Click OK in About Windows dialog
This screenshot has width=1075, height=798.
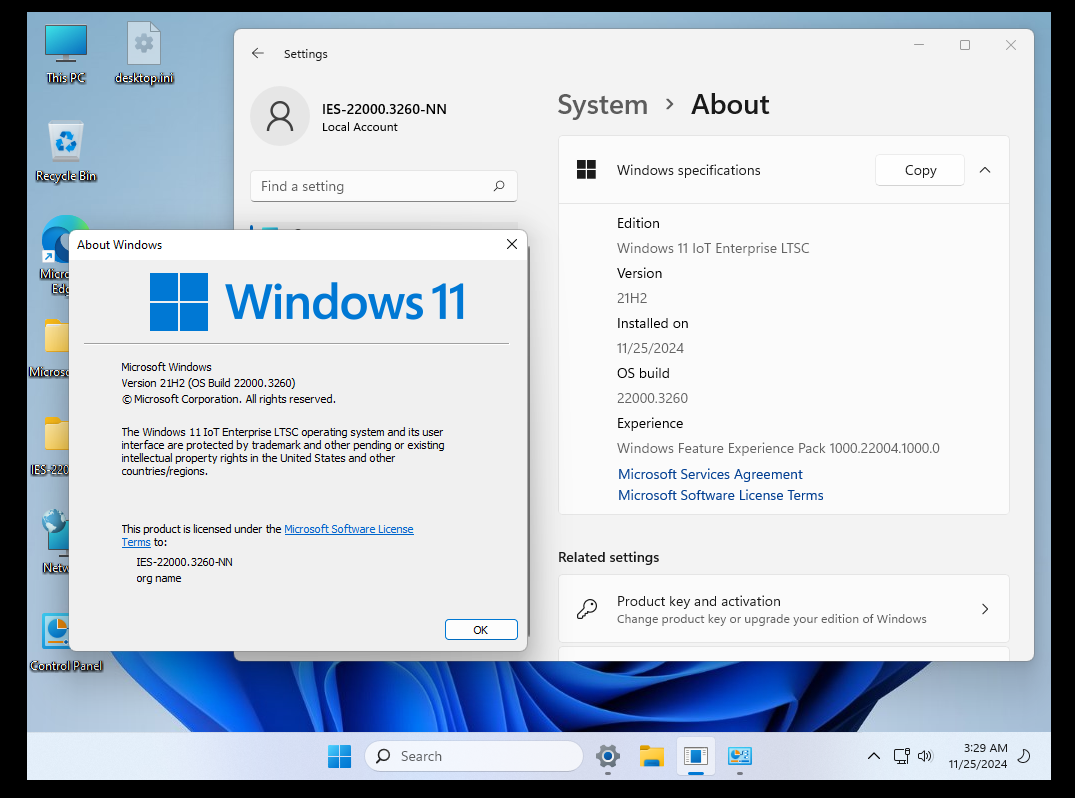click(x=481, y=629)
